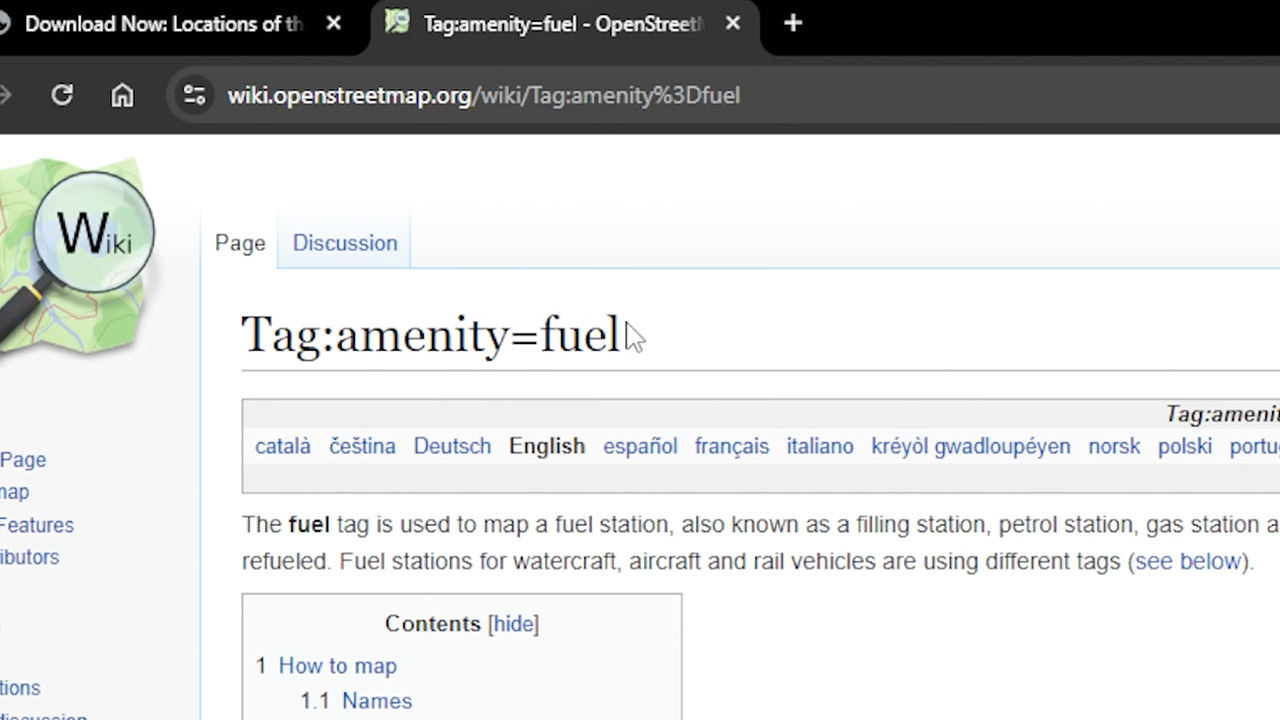Follow the 'see below' link
Viewport: 1280px width, 720px height.
[x=1188, y=561]
